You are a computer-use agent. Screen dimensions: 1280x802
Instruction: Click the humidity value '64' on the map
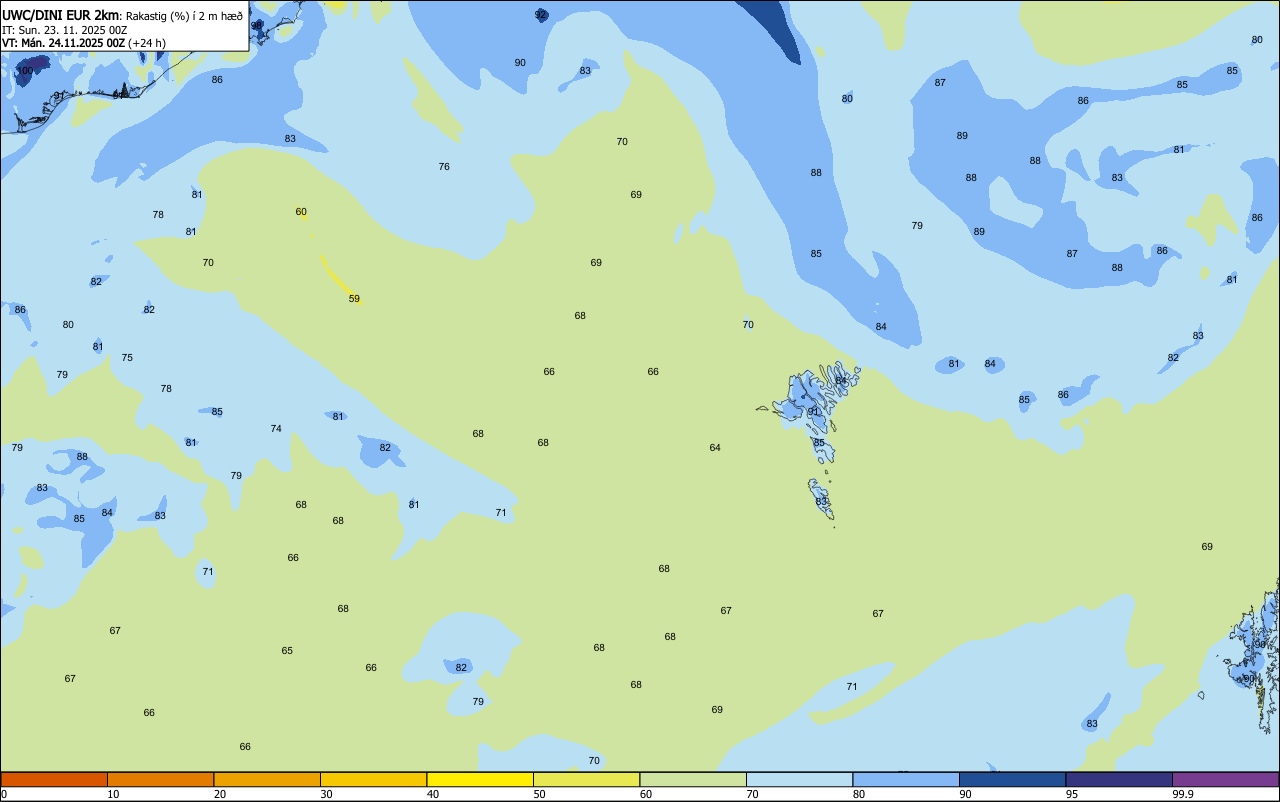[x=715, y=448]
